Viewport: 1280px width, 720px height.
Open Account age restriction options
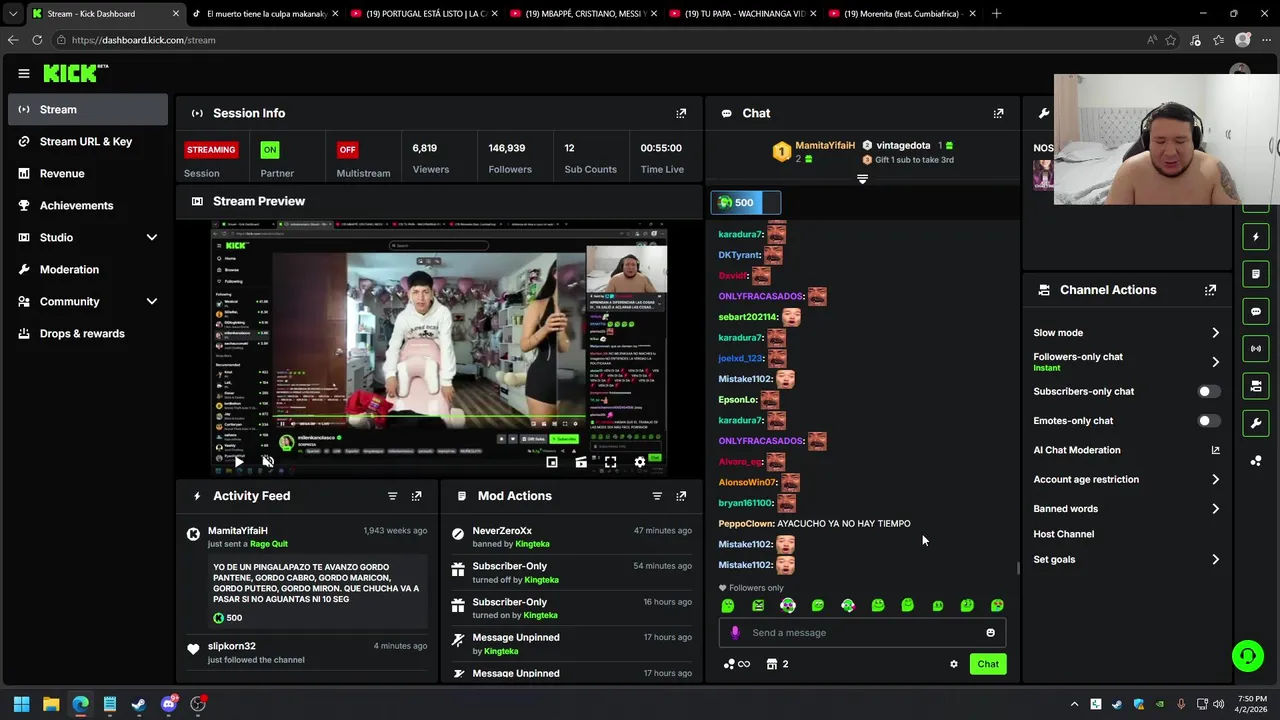[1127, 480]
